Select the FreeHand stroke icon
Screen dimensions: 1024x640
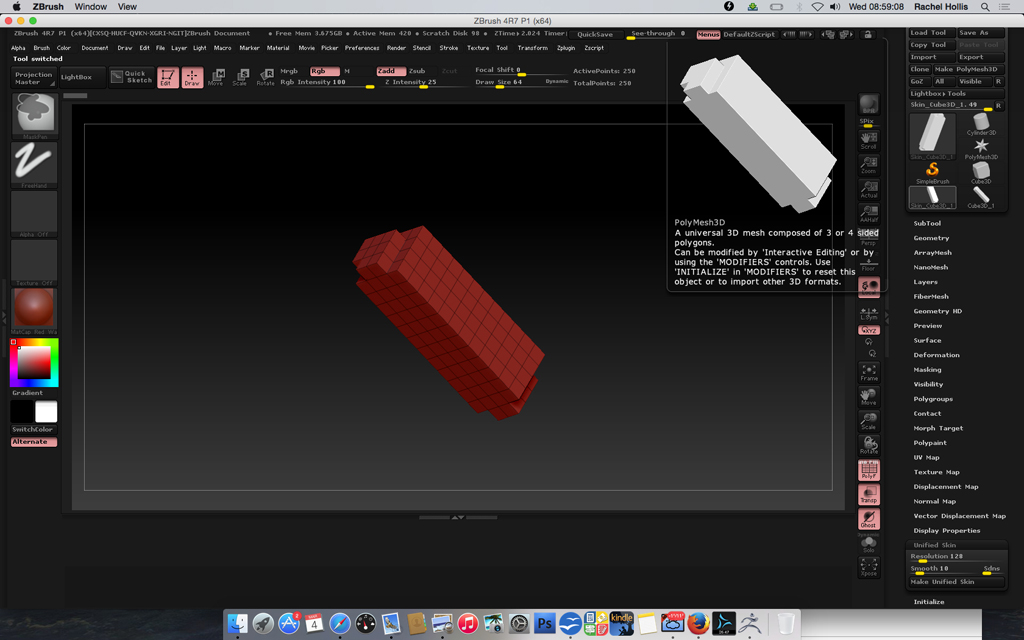[35, 165]
